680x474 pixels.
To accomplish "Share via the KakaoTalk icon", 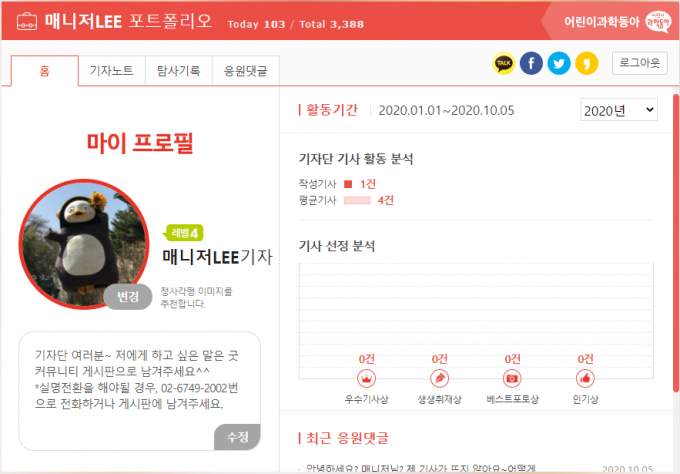I will (505, 65).
